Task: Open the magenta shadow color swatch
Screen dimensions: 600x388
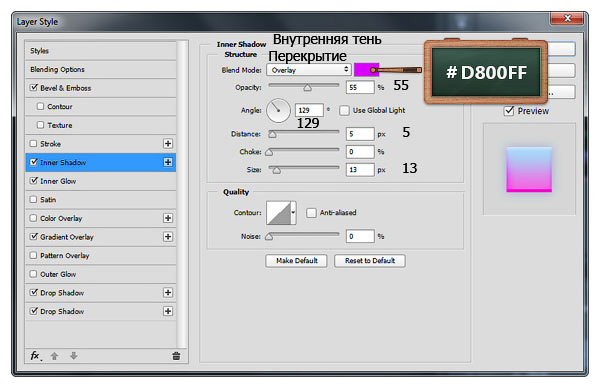Action: tap(366, 70)
